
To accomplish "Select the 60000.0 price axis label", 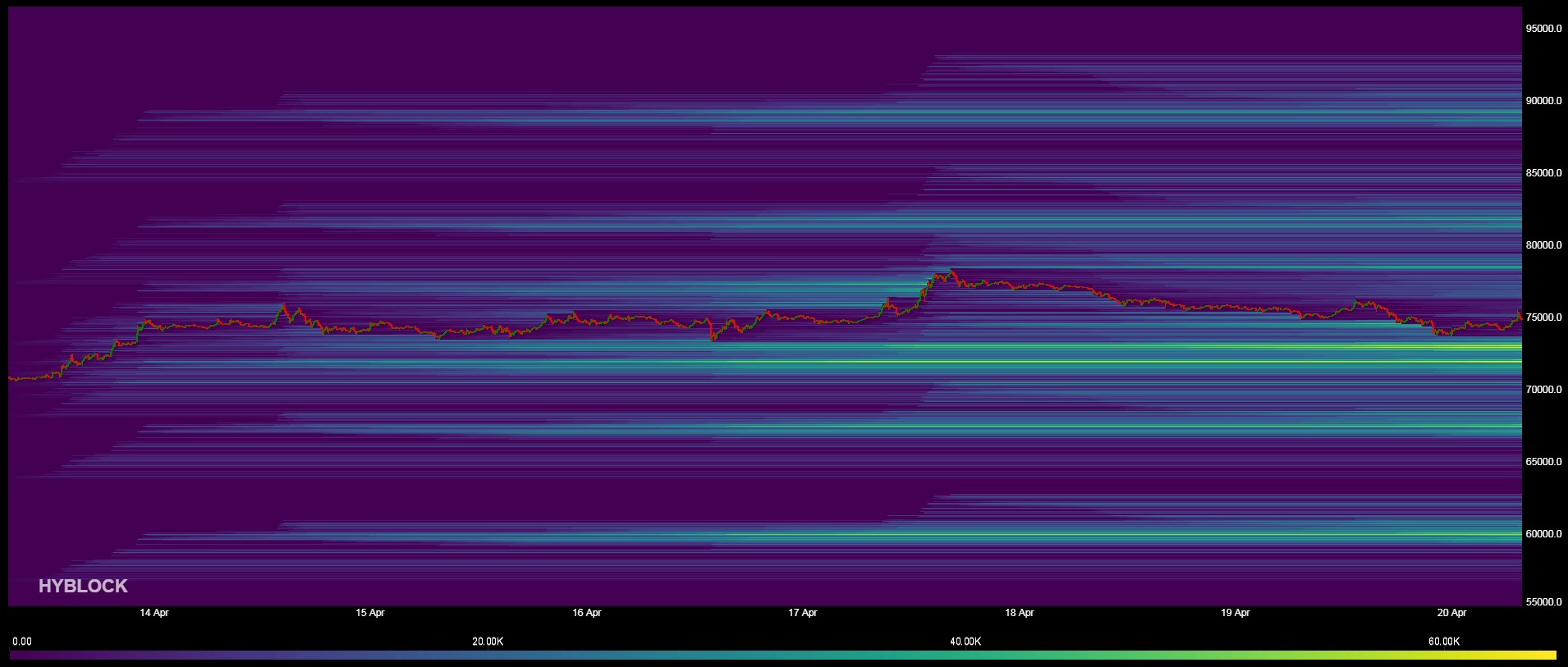I will (x=1543, y=534).
